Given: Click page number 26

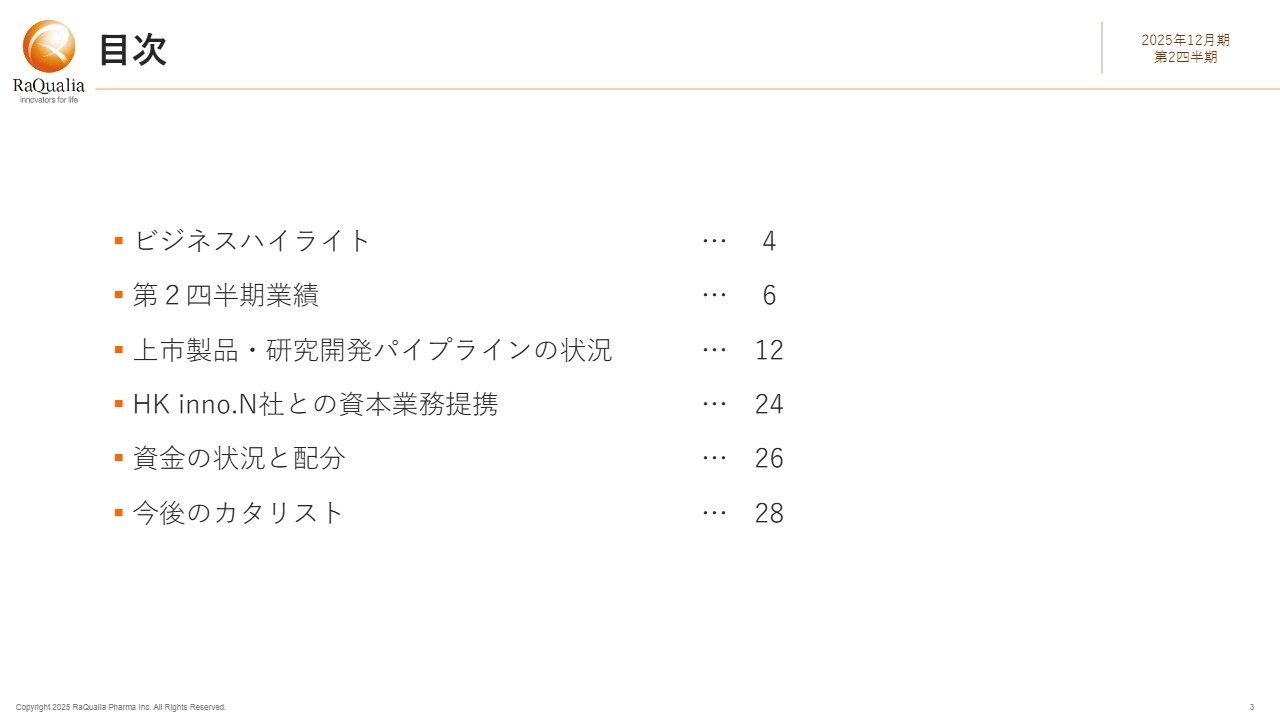Looking at the screenshot, I should pos(769,458).
